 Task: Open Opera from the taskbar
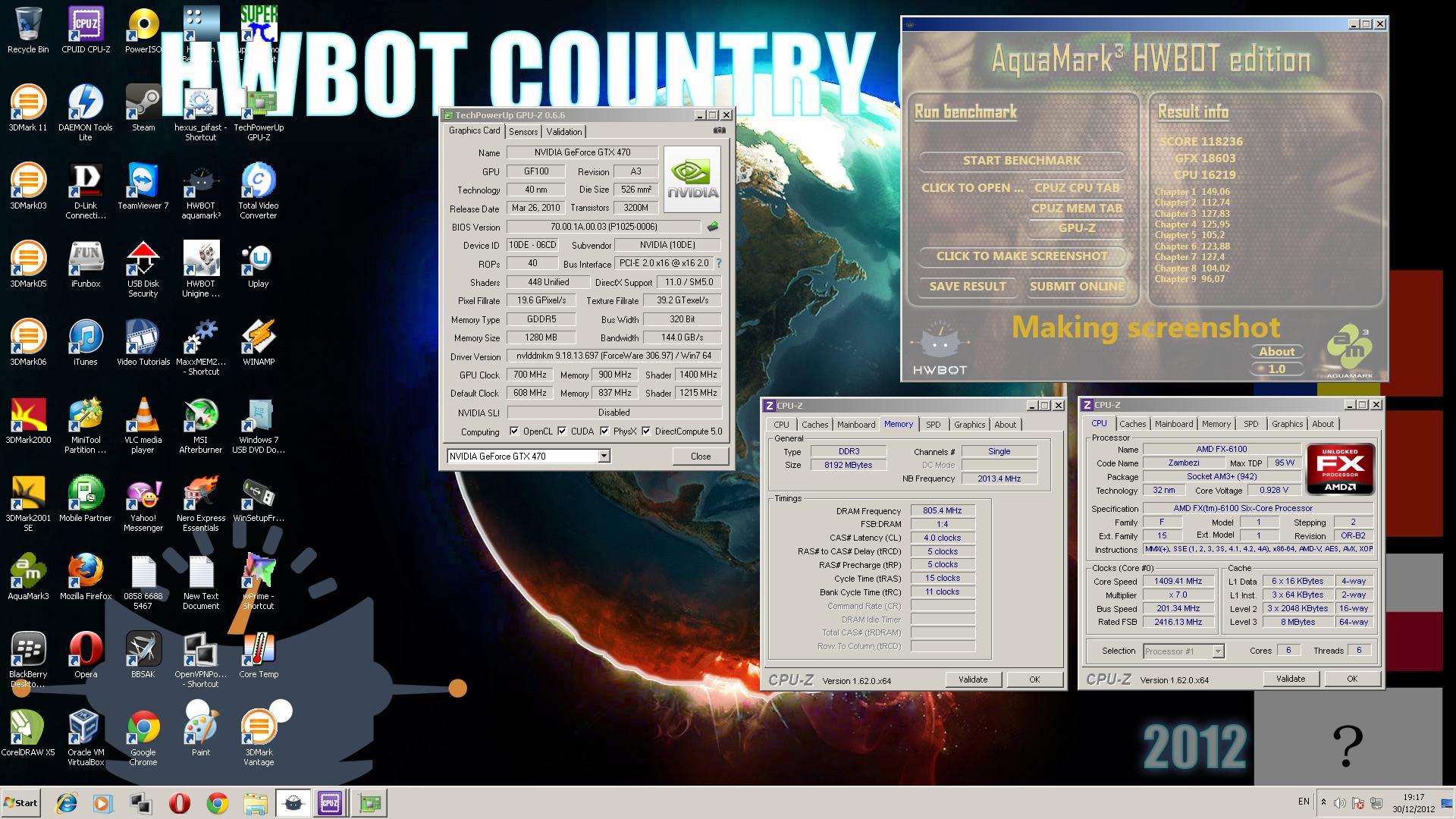(180, 803)
